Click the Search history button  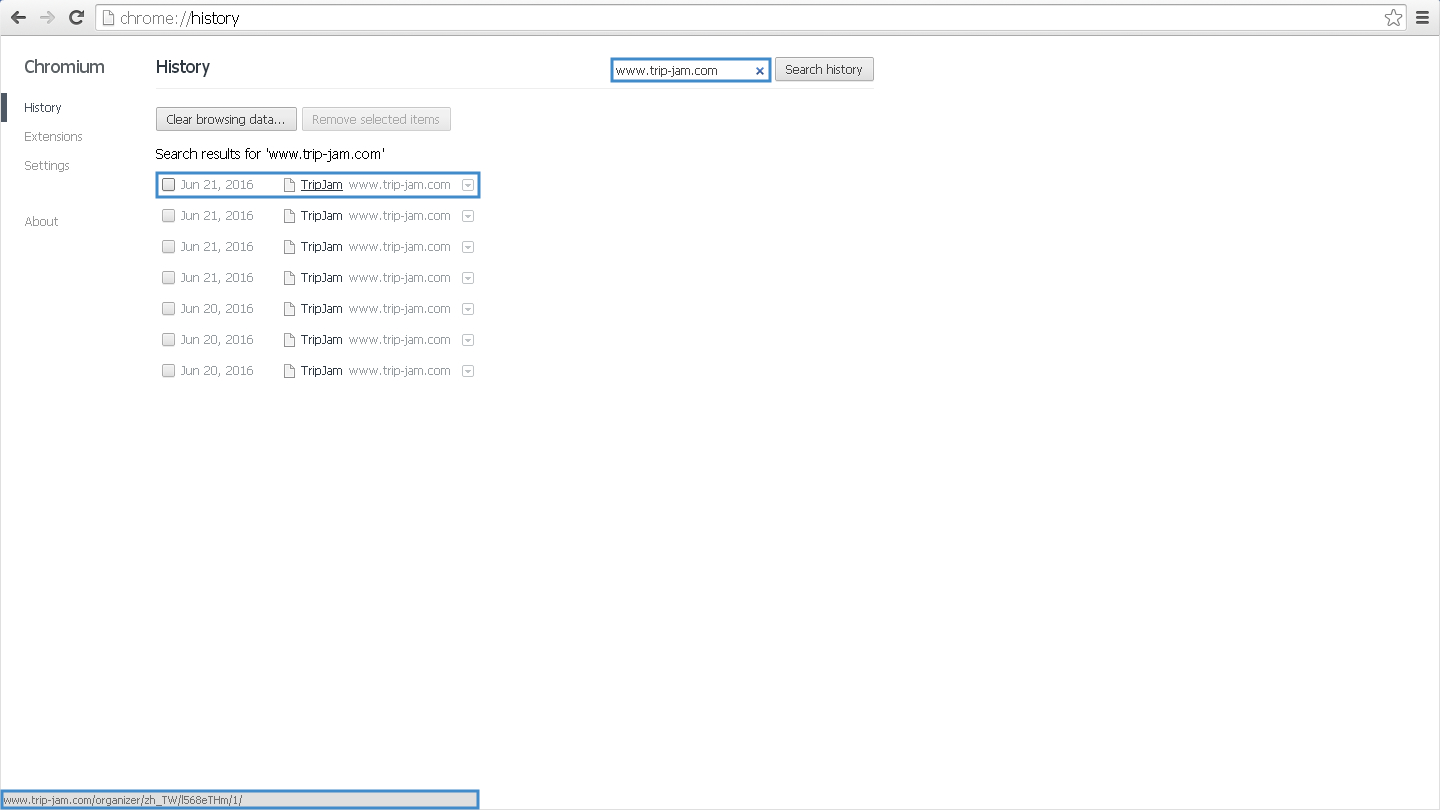(x=824, y=69)
